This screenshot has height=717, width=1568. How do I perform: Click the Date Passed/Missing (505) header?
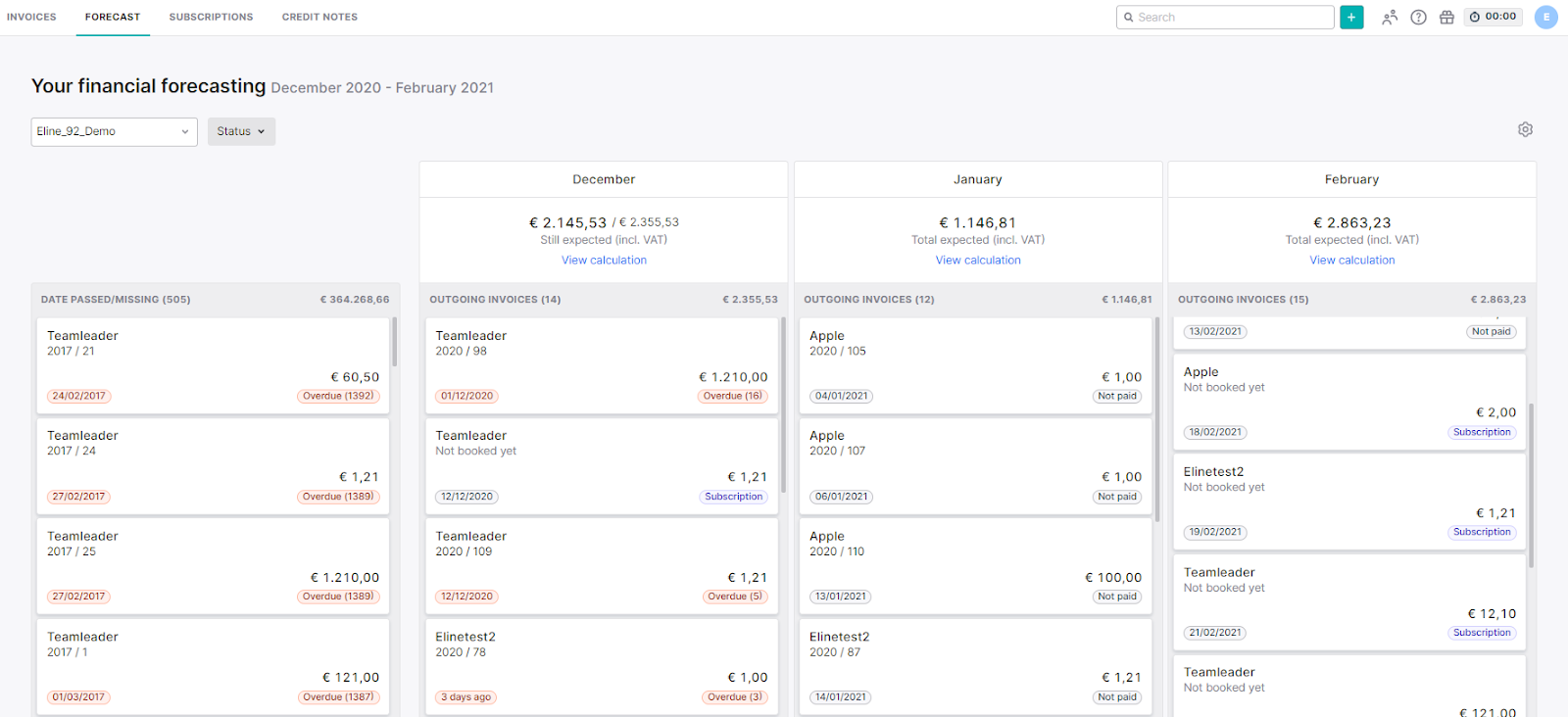tap(116, 300)
